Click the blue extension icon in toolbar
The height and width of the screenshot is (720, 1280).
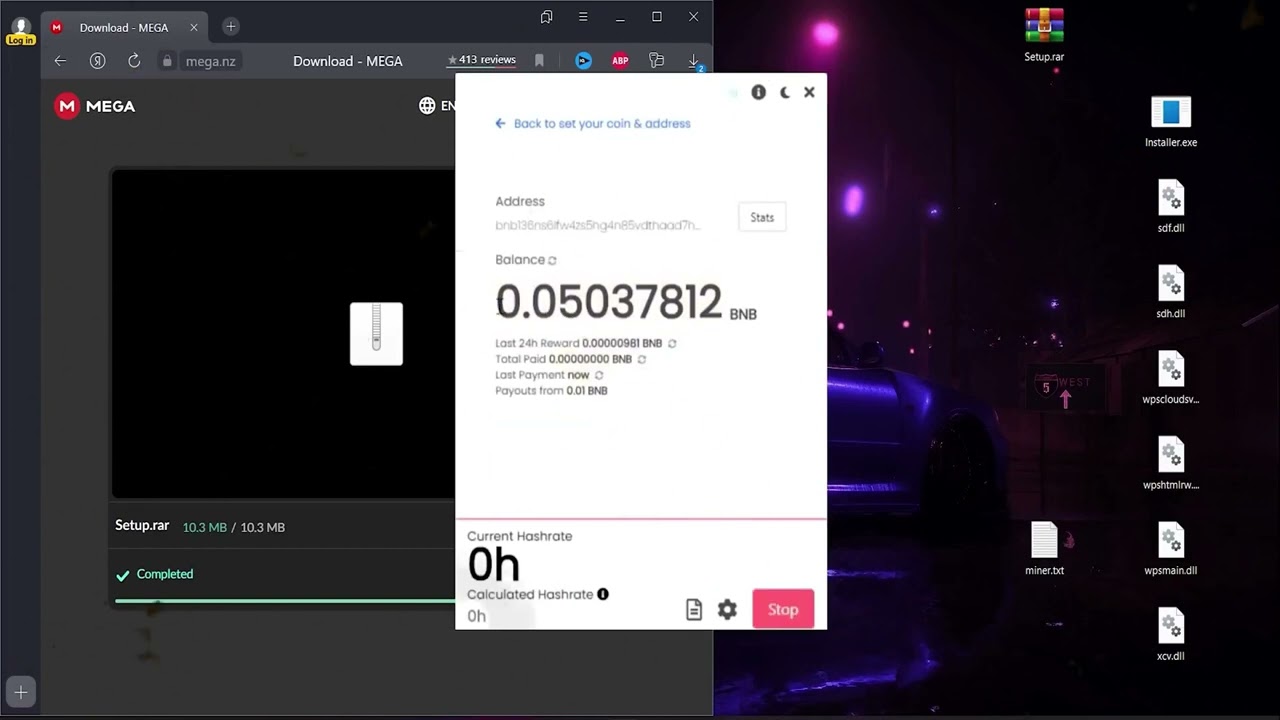coord(584,61)
